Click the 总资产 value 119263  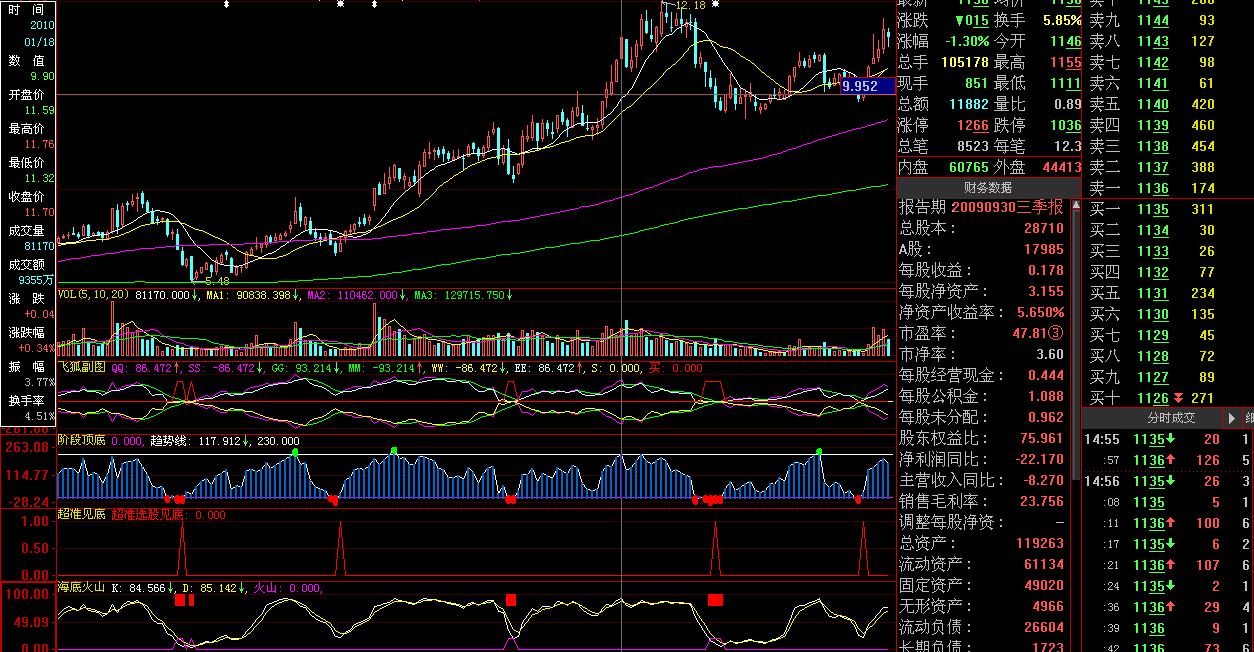1038,543
